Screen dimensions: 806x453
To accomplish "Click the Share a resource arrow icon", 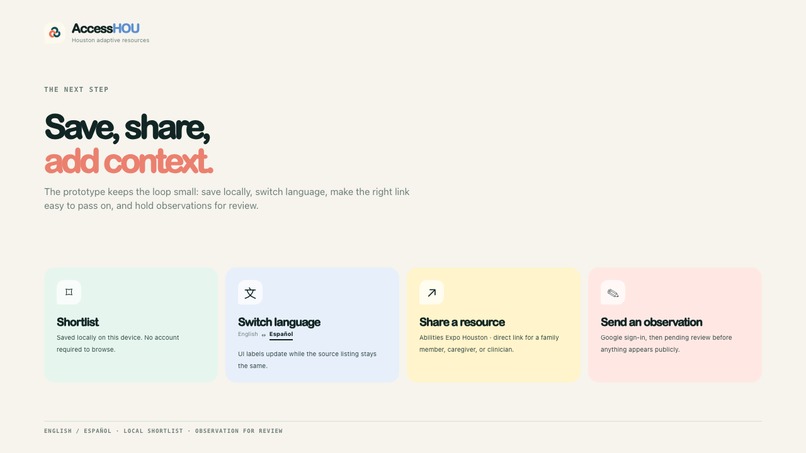I will (432, 293).
